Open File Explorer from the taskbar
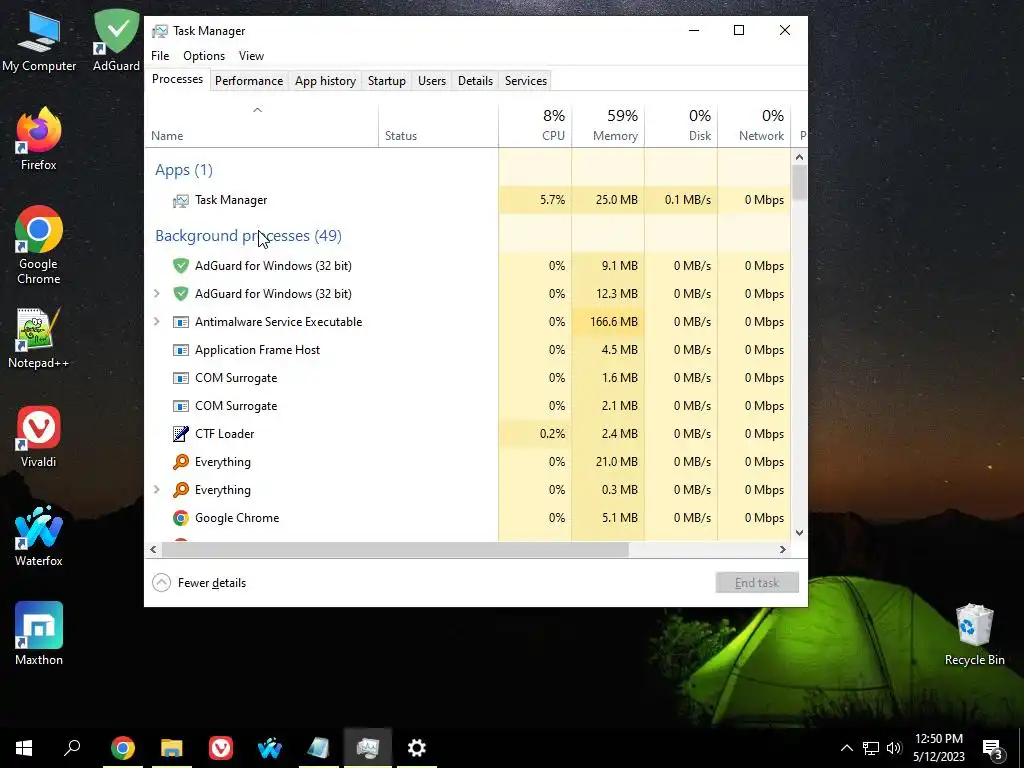 (x=172, y=748)
